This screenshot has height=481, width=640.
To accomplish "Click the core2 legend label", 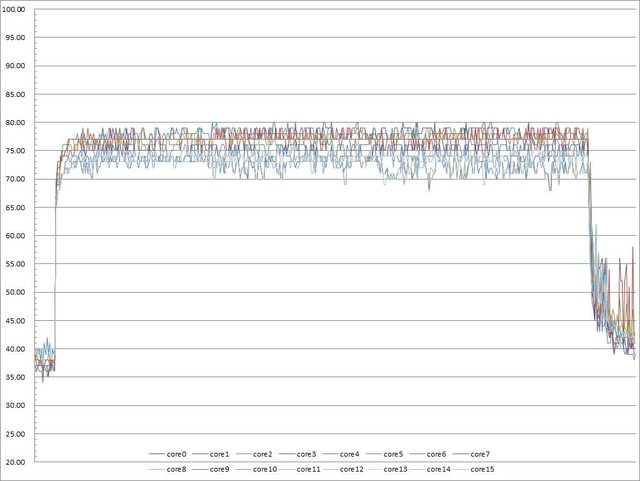I will [x=265, y=454].
